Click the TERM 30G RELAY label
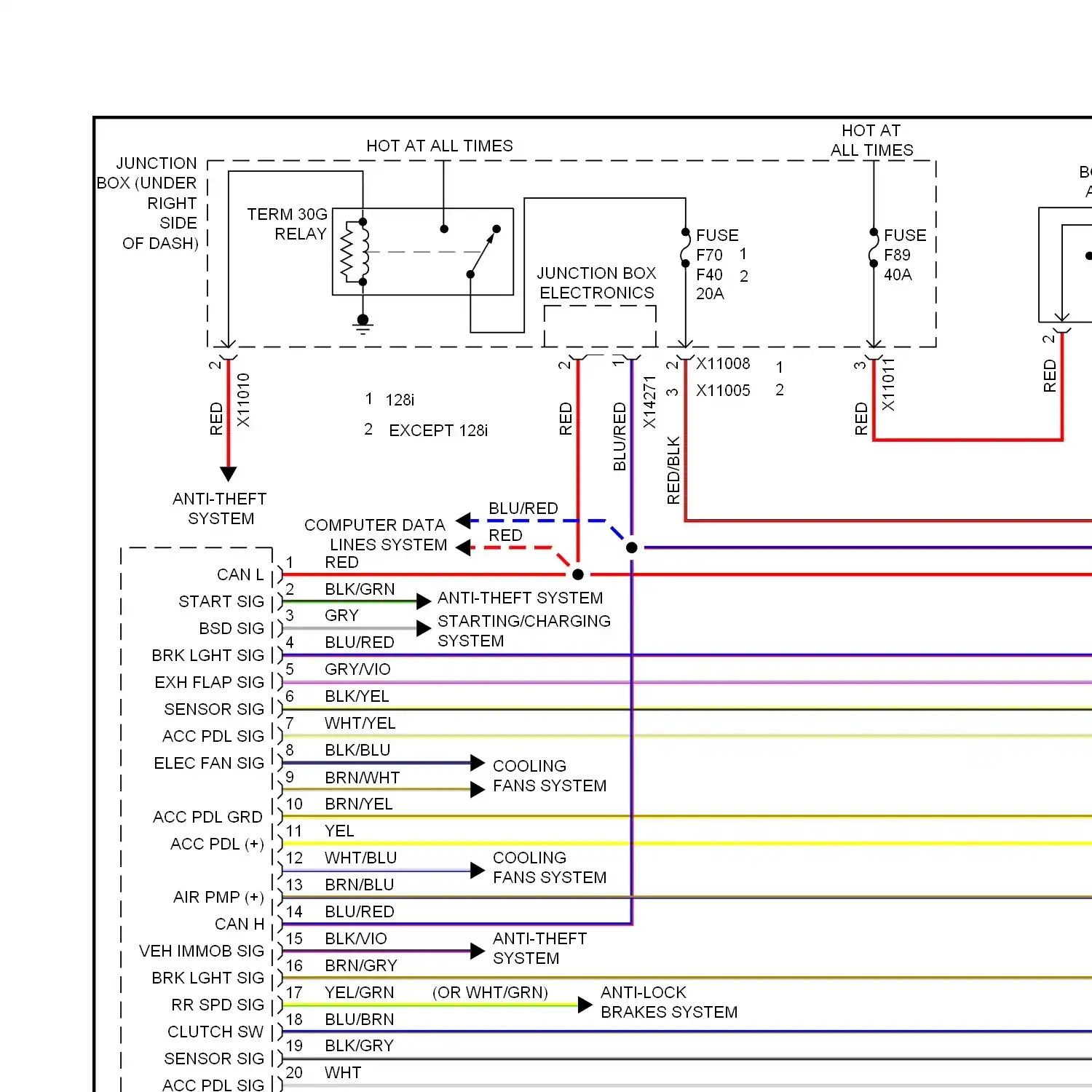Image resolution: width=1092 pixels, height=1092 pixels. (287, 224)
